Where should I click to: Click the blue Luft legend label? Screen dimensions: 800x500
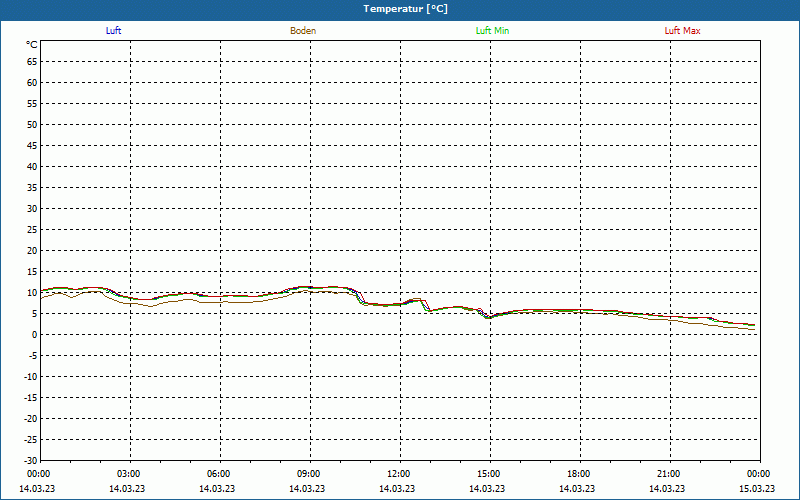(x=113, y=31)
